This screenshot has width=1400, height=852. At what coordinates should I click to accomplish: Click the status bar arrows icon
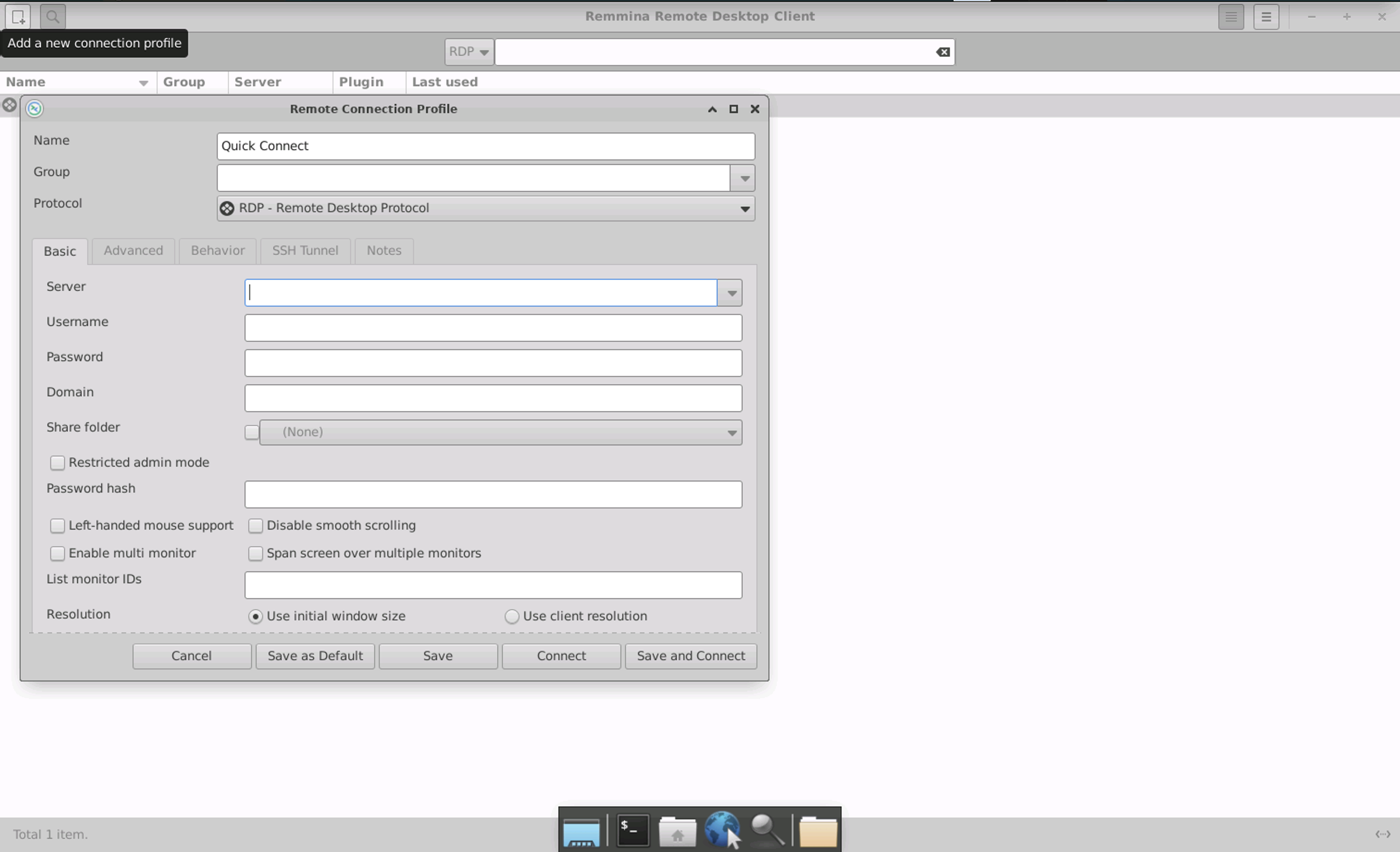[1382, 834]
